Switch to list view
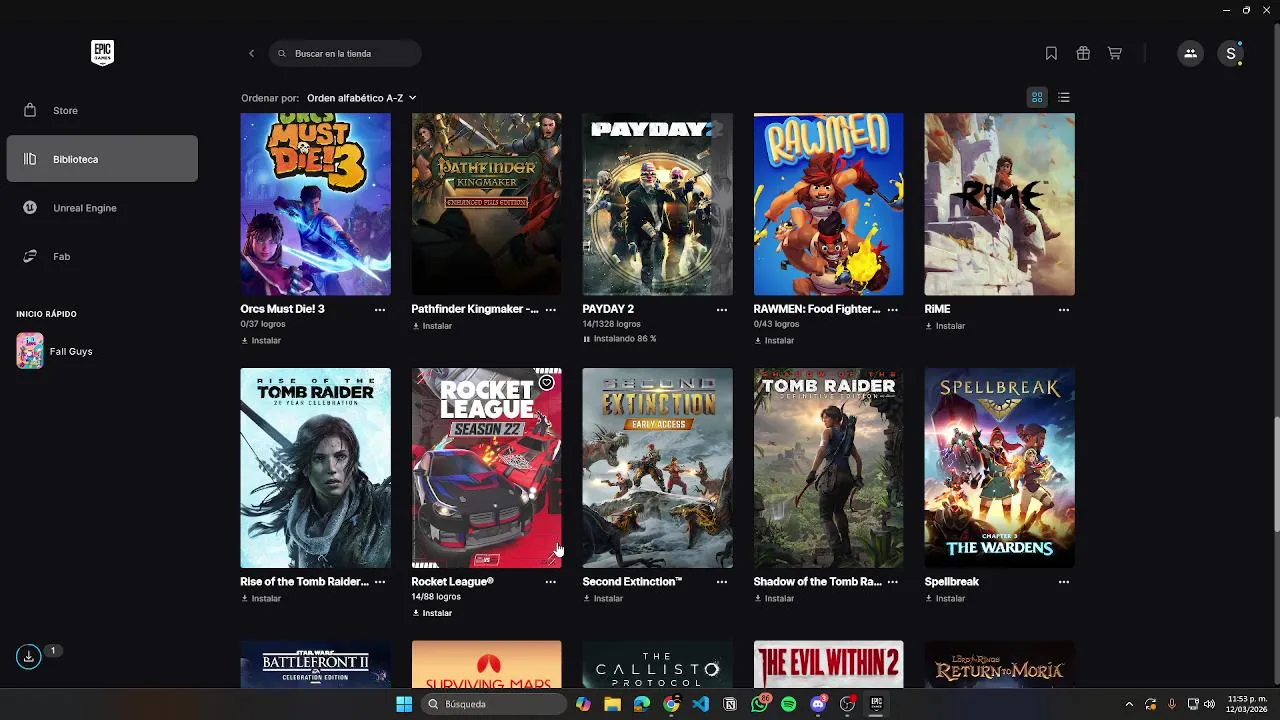Screen dimensions: 1280x720 [1064, 97]
